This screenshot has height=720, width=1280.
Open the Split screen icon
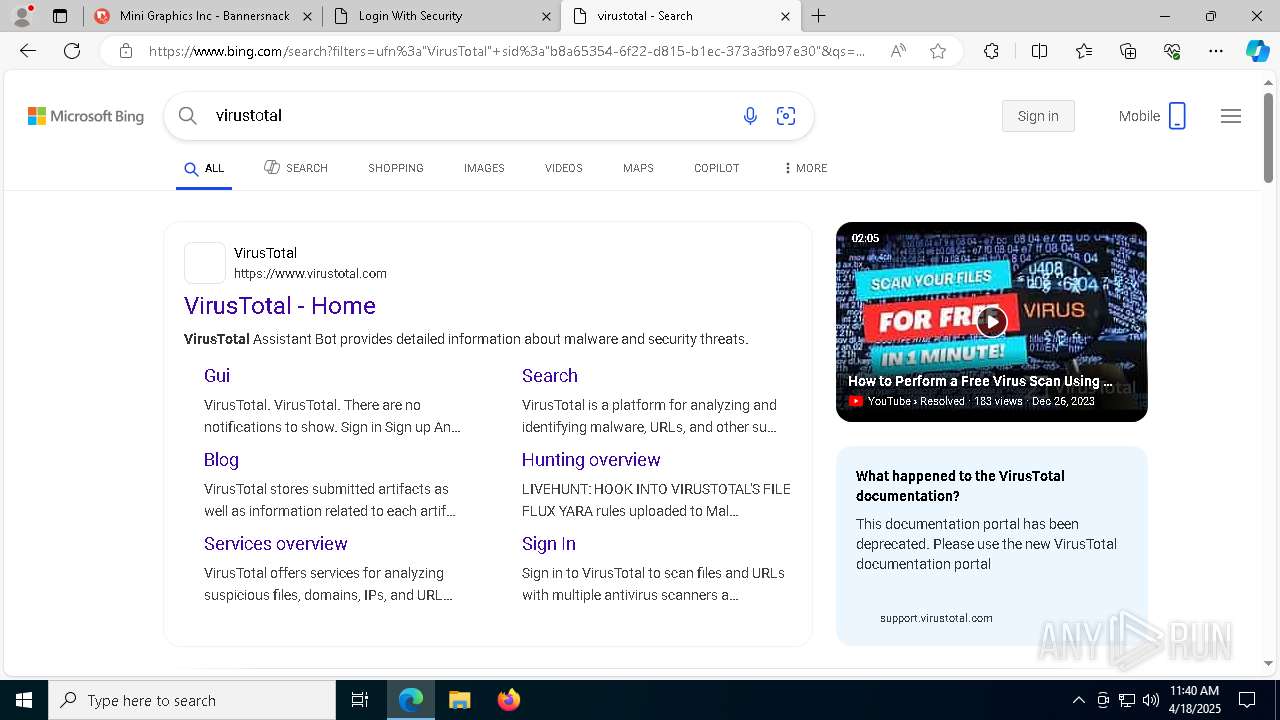(1039, 51)
